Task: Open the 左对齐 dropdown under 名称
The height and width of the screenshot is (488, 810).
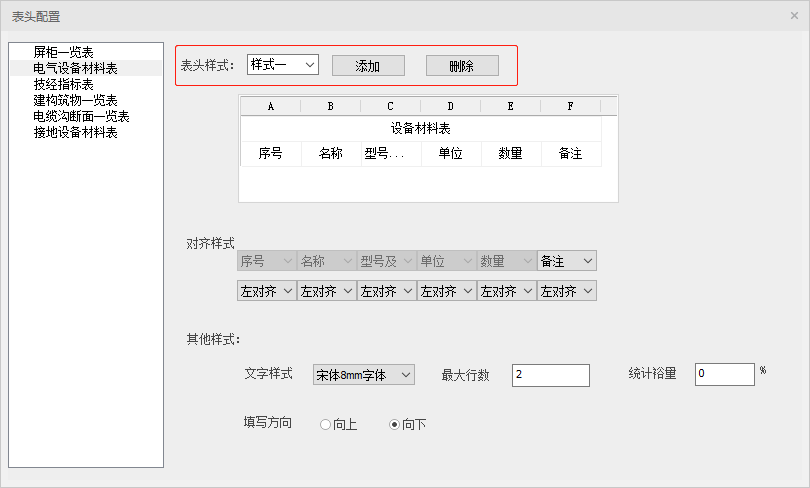Action: coord(326,291)
